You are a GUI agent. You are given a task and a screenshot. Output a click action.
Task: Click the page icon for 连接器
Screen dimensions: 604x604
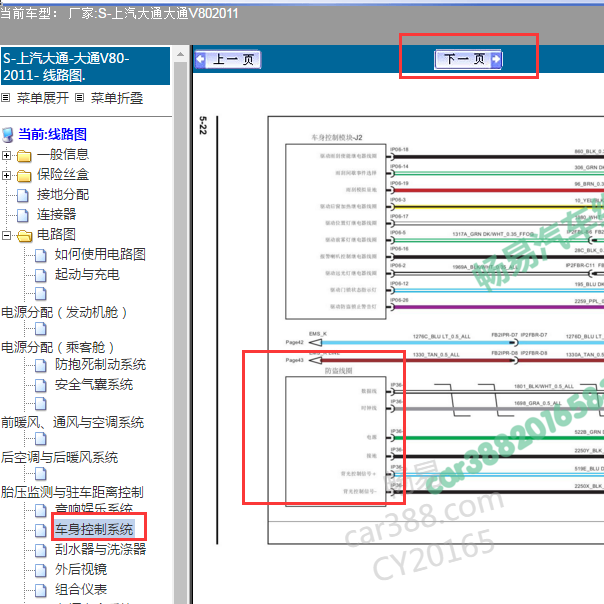click(23, 216)
